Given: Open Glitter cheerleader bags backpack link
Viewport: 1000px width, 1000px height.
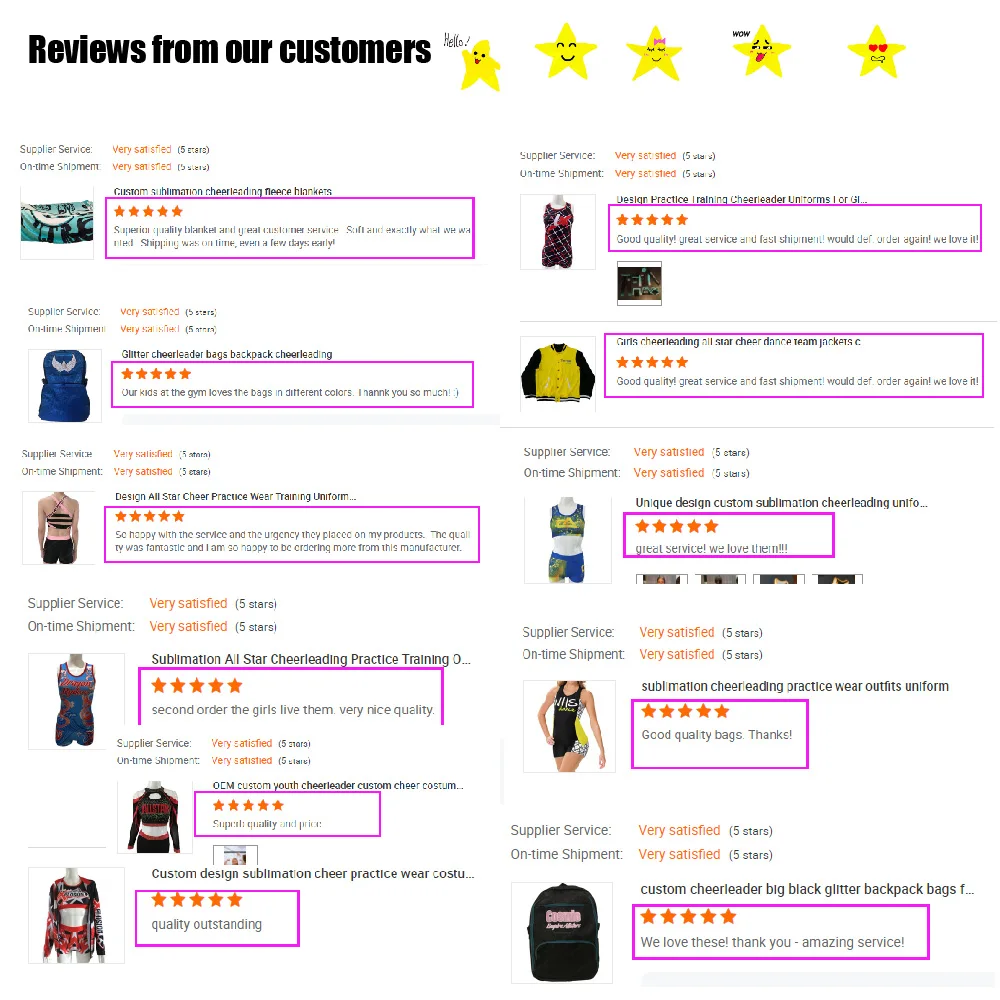Looking at the screenshot, I should click(227, 354).
